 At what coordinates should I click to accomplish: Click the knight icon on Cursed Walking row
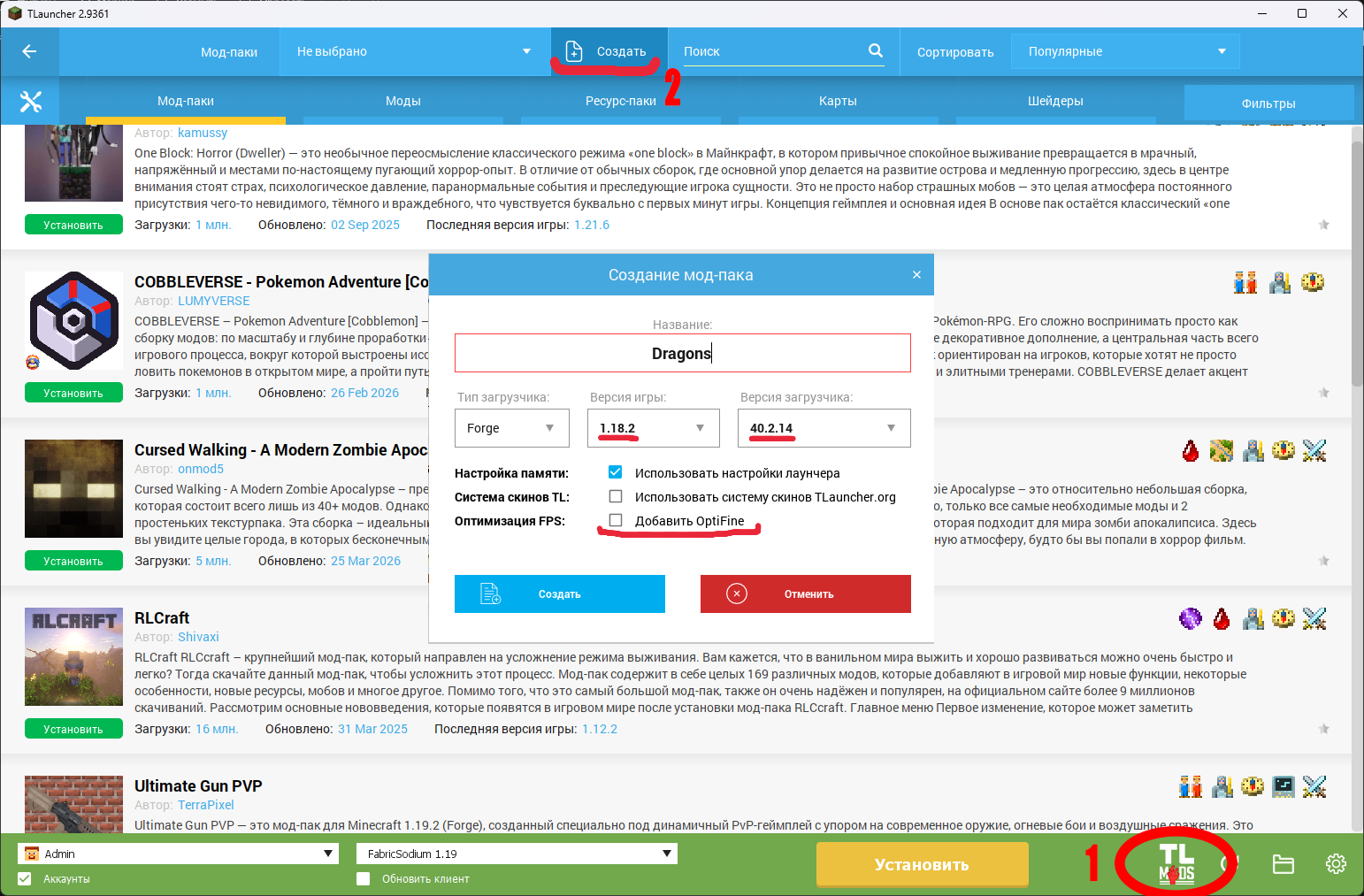(x=1253, y=450)
